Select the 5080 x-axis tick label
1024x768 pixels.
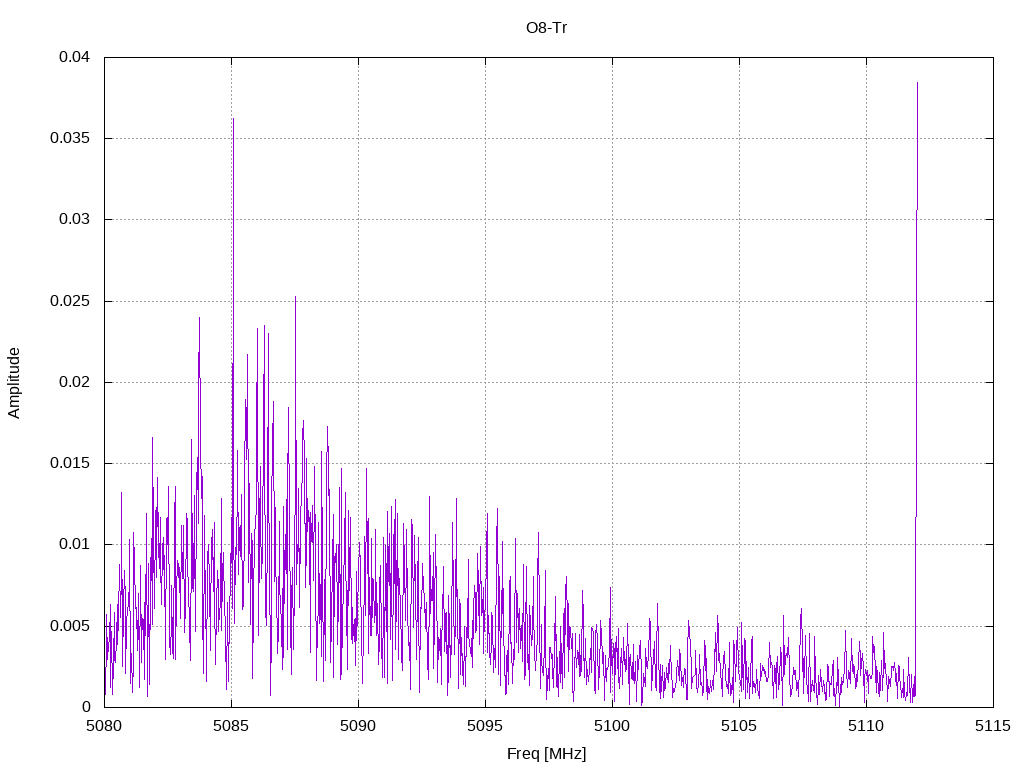tap(104, 726)
